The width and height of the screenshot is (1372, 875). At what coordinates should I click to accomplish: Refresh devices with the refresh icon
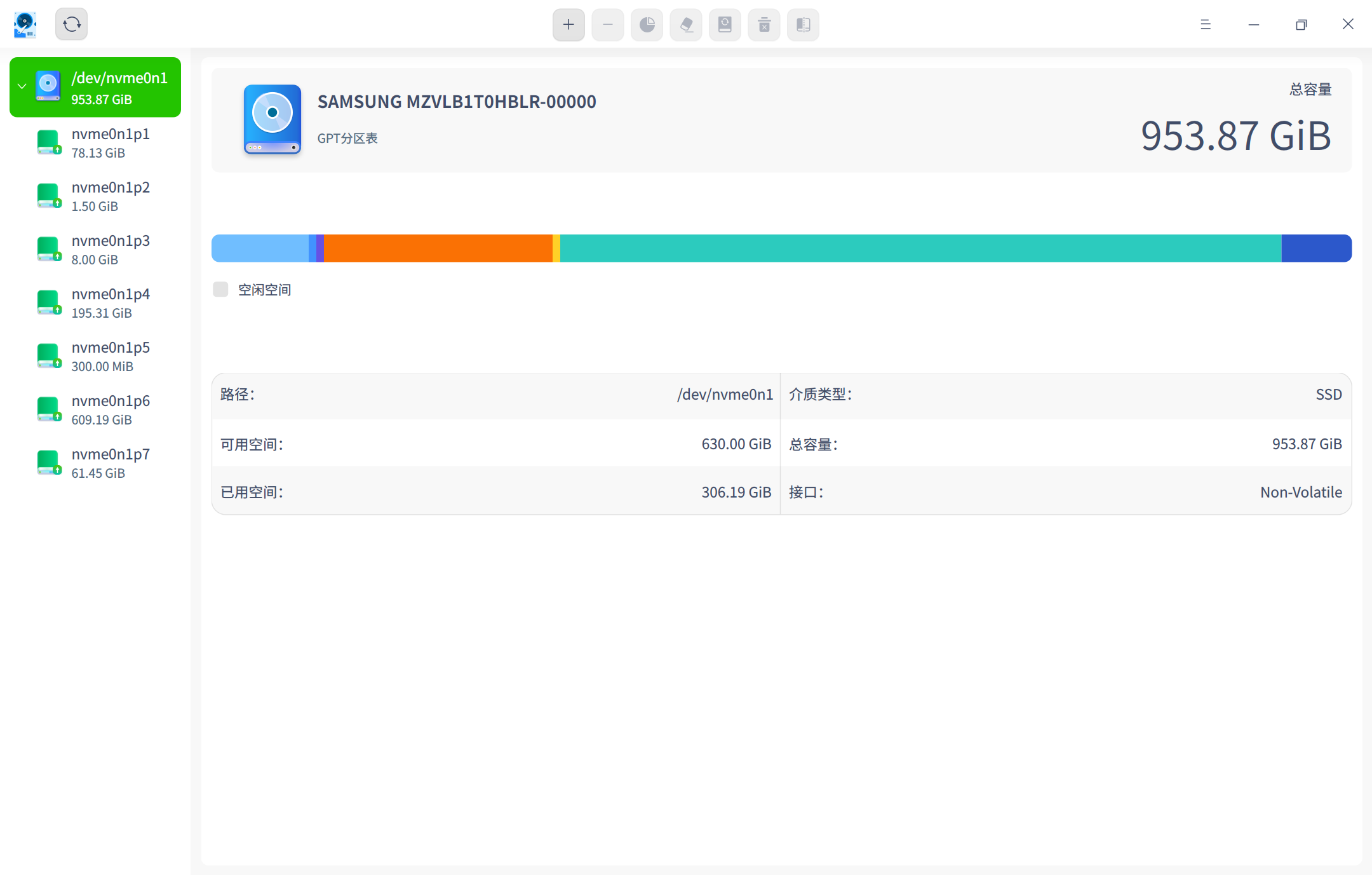(x=71, y=24)
